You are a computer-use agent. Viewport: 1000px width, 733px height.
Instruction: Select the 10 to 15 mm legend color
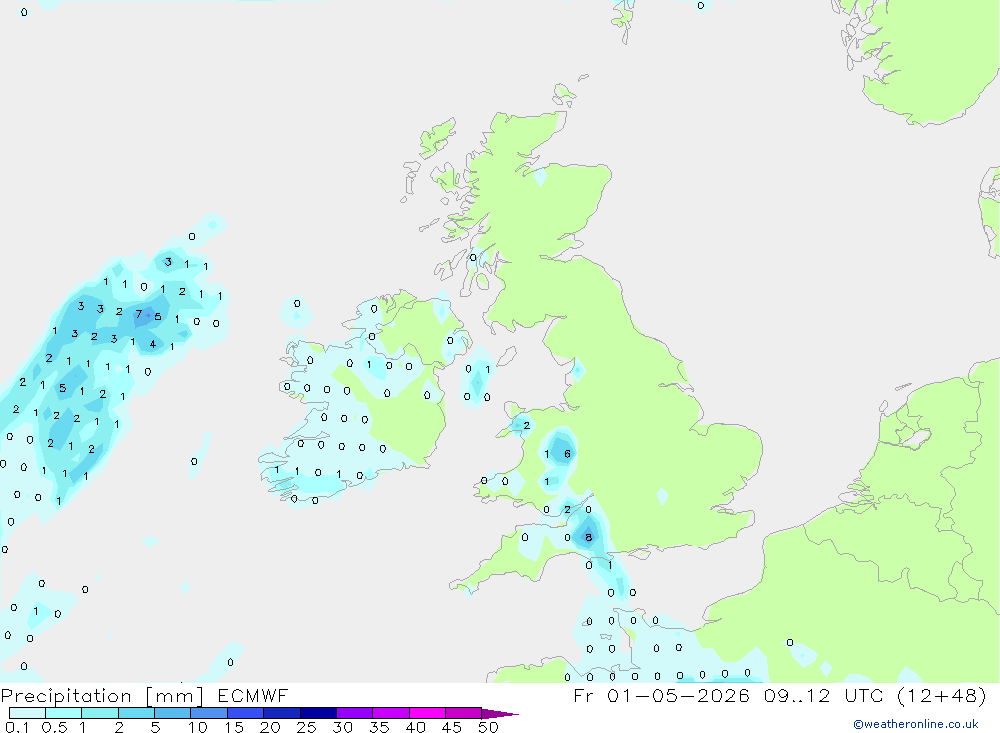click(x=209, y=713)
